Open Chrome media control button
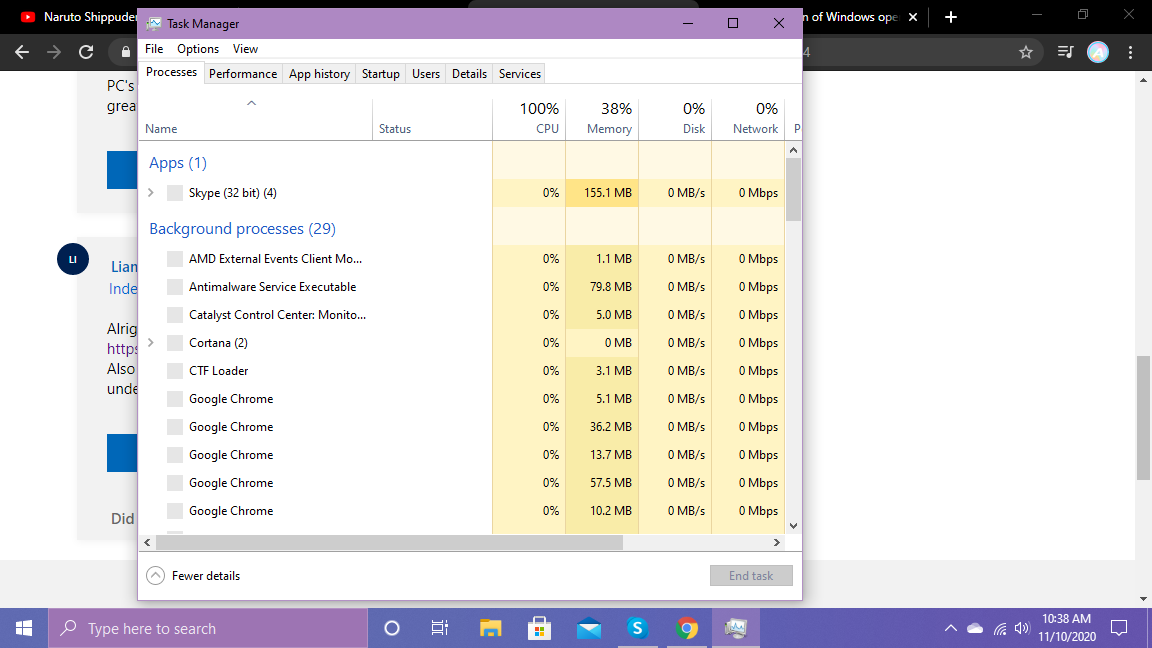This screenshot has width=1152, height=648. coord(1065,52)
